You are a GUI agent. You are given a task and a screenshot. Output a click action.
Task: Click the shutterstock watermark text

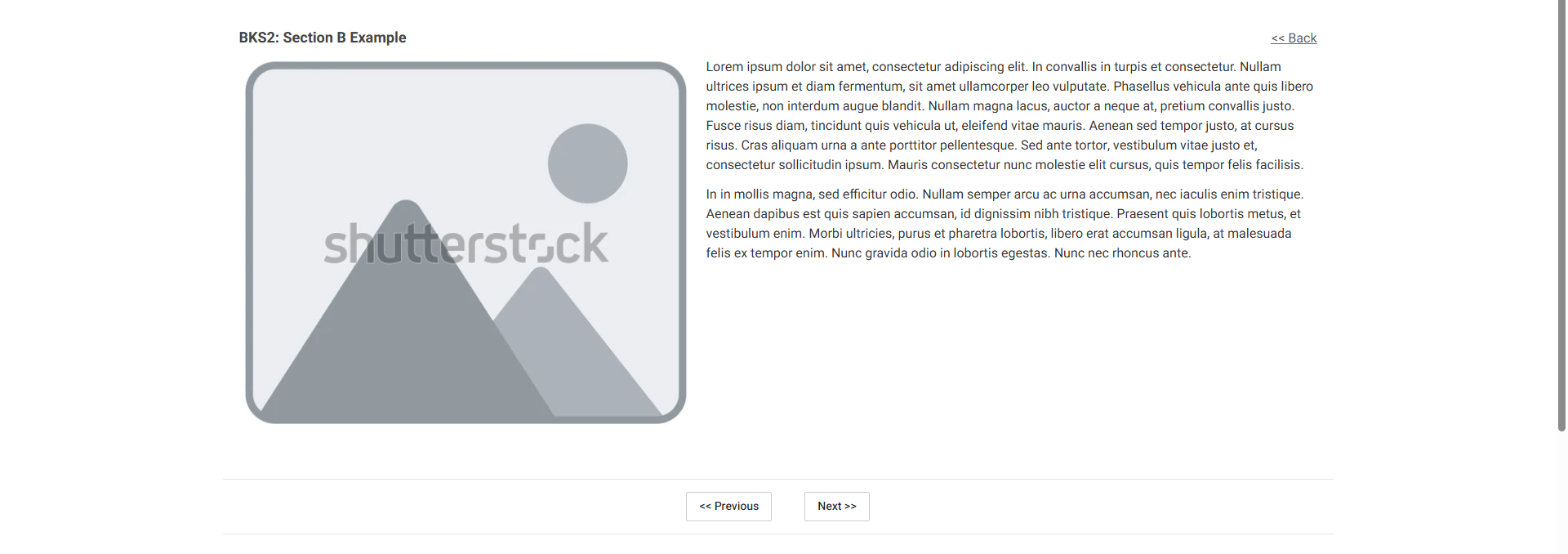465,243
